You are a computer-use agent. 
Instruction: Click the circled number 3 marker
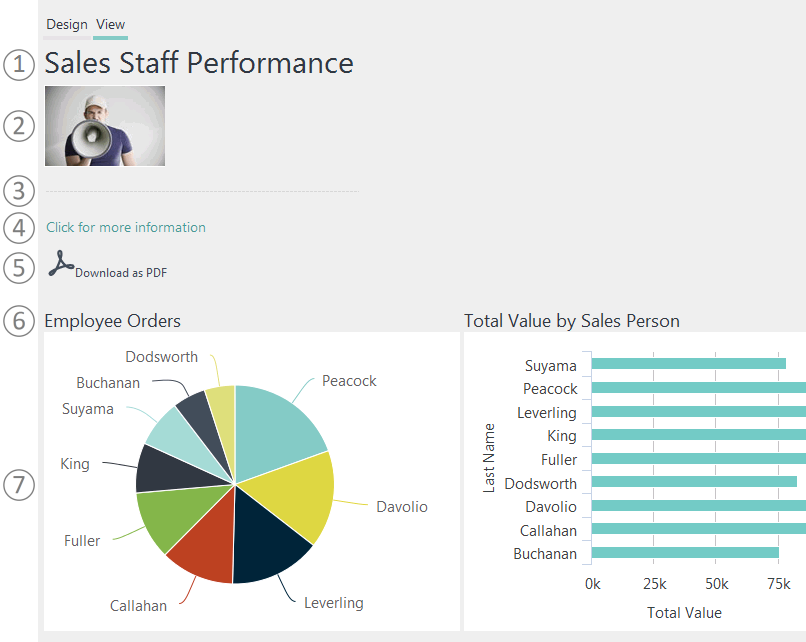(x=19, y=190)
